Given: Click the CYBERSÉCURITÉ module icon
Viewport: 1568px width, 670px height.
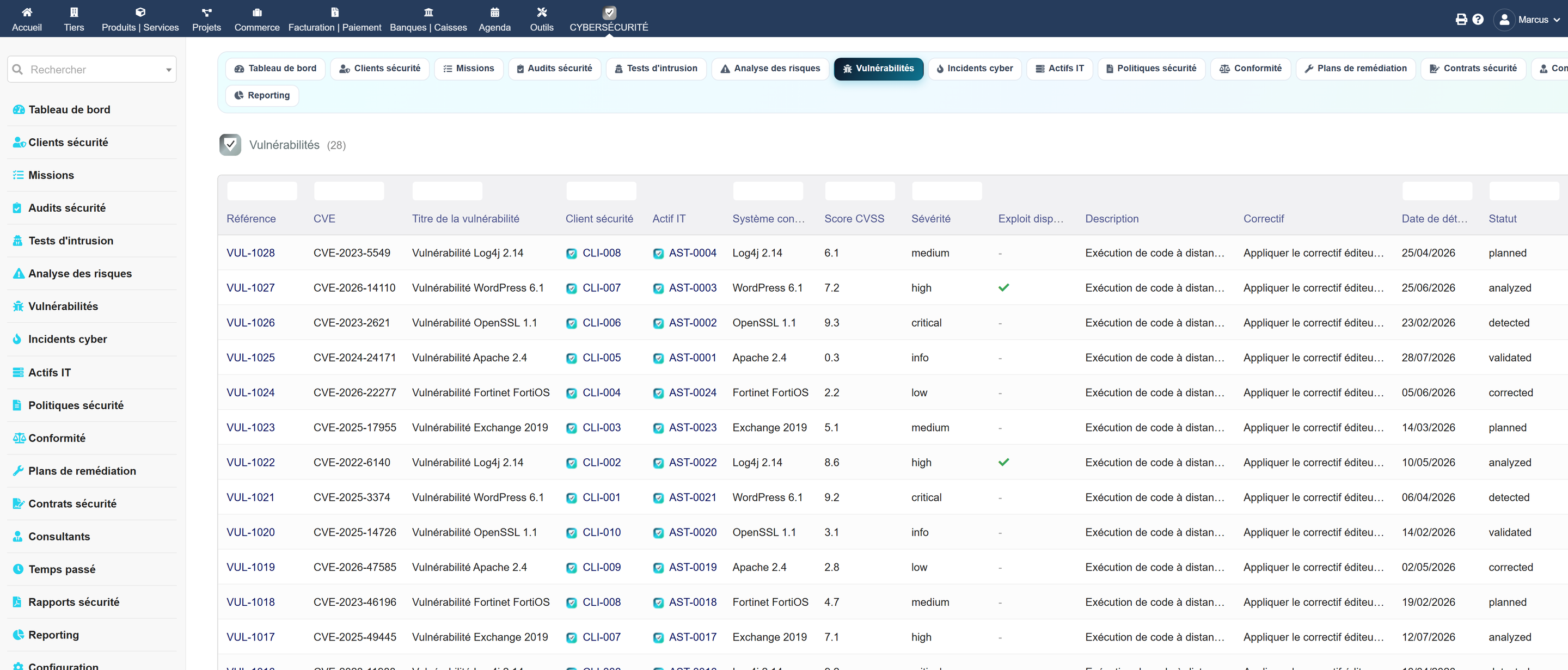Looking at the screenshot, I should 609,12.
